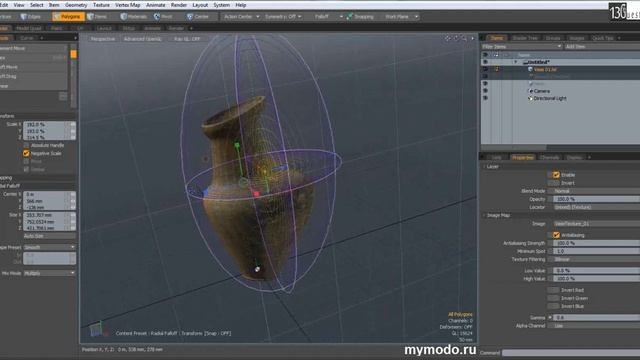Select Items selection mode
Viewport: 640px width, 360px height.
pyautogui.click(x=97, y=17)
